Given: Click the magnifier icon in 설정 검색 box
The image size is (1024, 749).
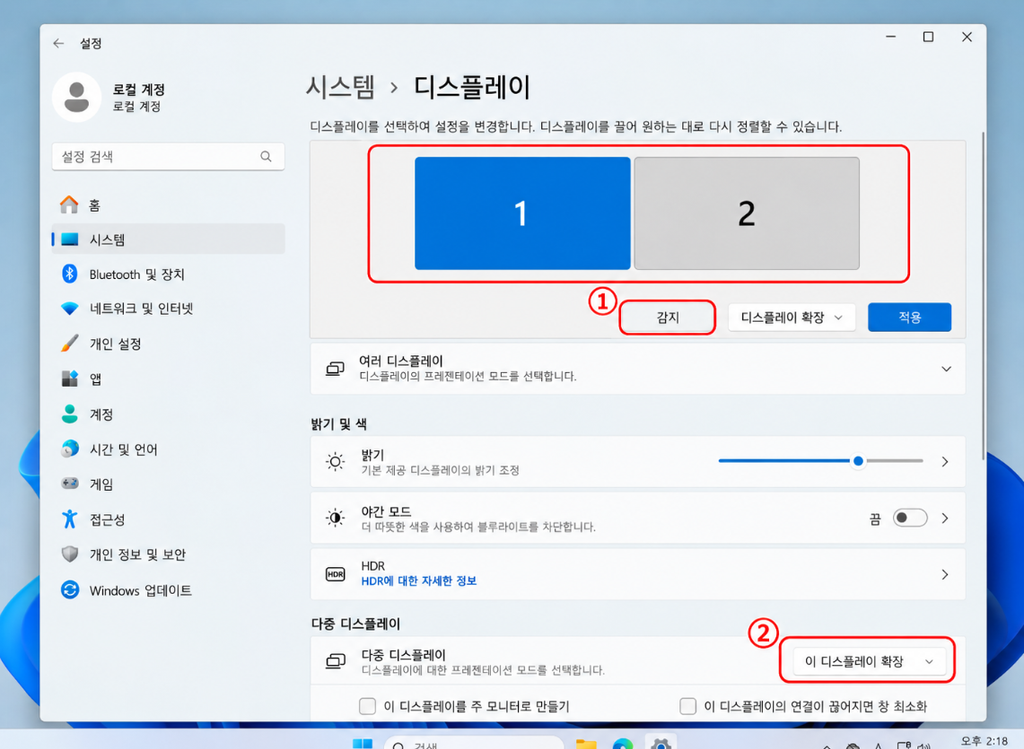Looking at the screenshot, I should [266, 157].
